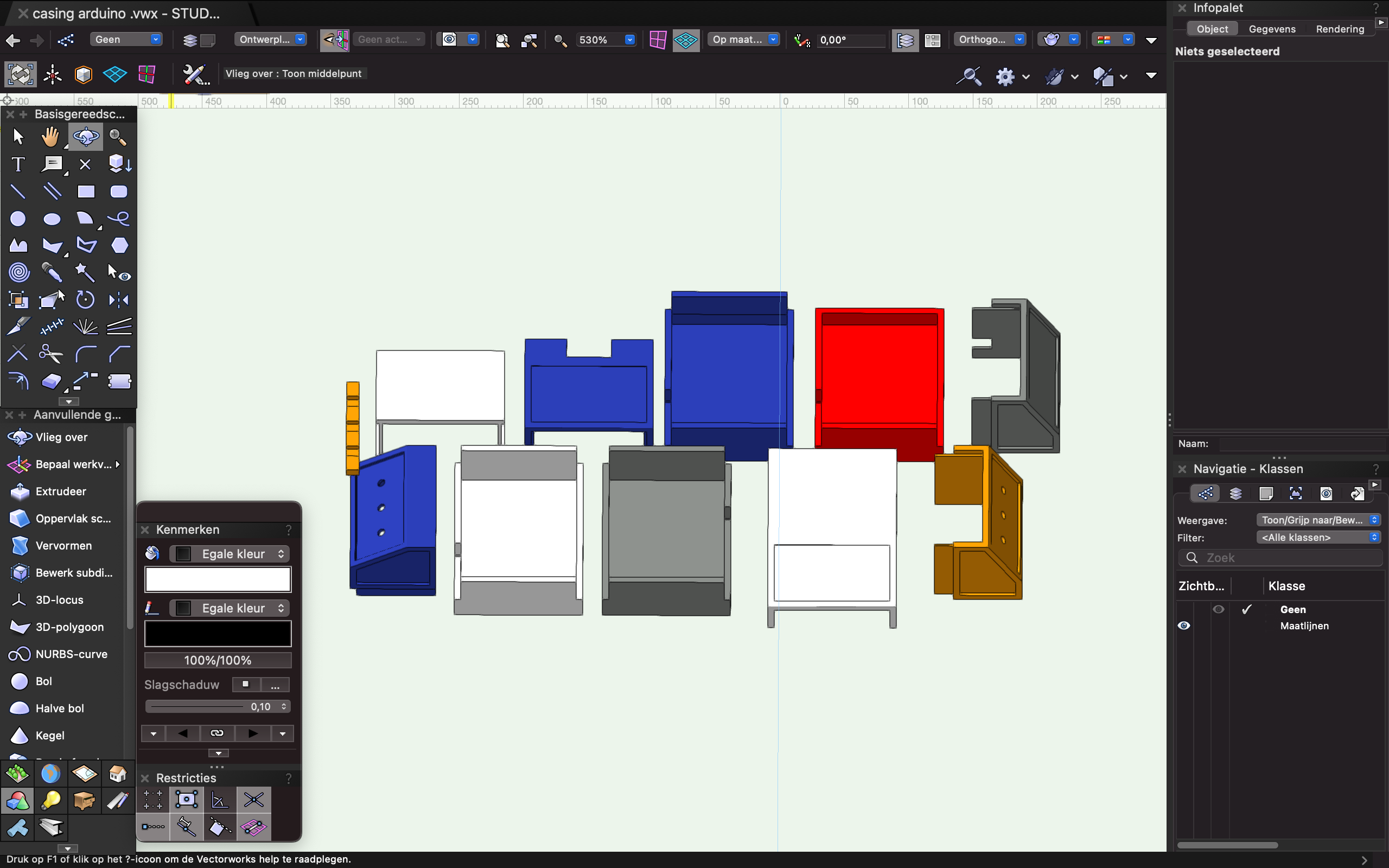Select the Double Line tool

click(52, 192)
